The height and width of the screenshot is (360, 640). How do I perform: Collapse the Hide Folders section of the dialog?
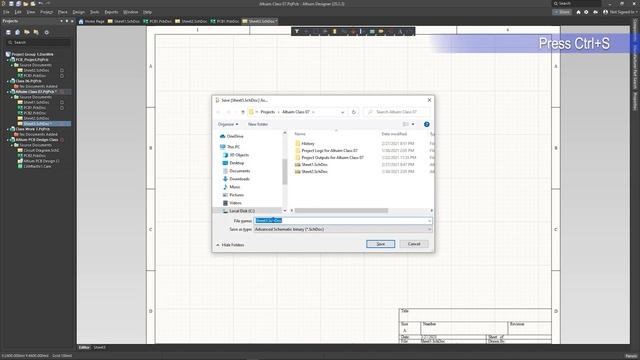230,245
